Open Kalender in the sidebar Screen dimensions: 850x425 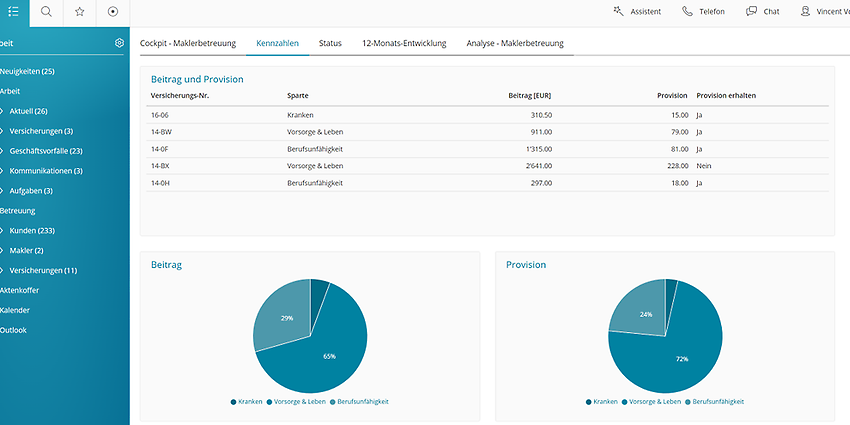pyautogui.click(x=15, y=310)
